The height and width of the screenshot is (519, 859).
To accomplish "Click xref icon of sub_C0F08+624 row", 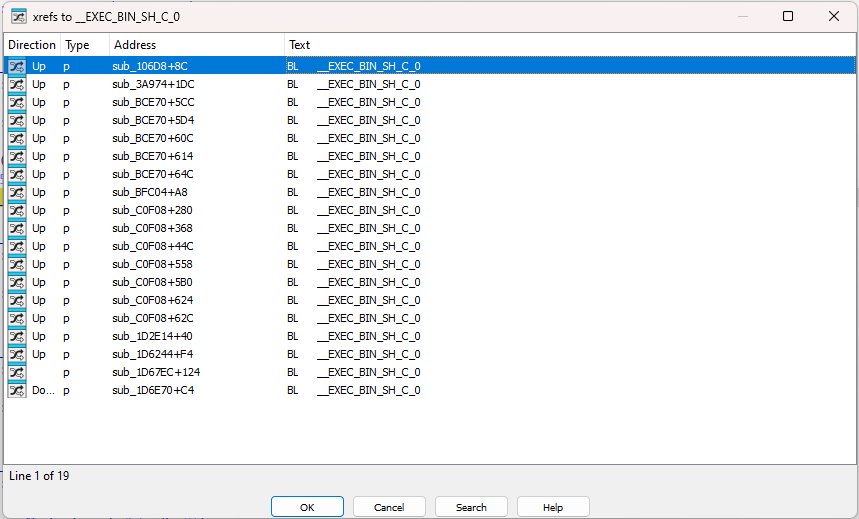I will [x=17, y=300].
